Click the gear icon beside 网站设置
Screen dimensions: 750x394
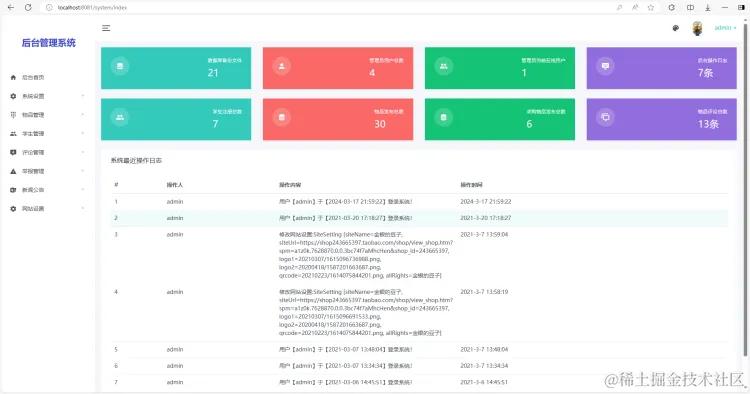pos(13,208)
